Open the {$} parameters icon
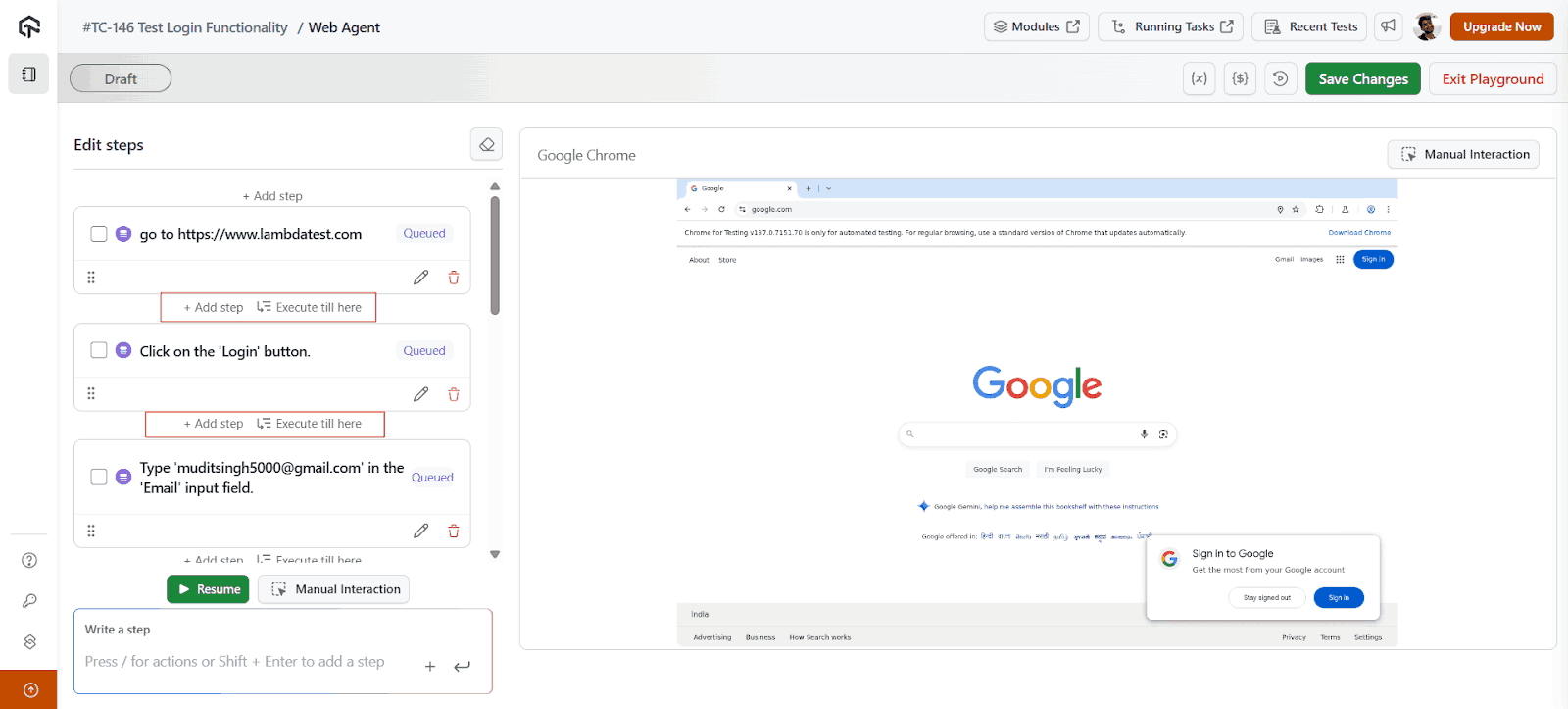 click(1241, 78)
